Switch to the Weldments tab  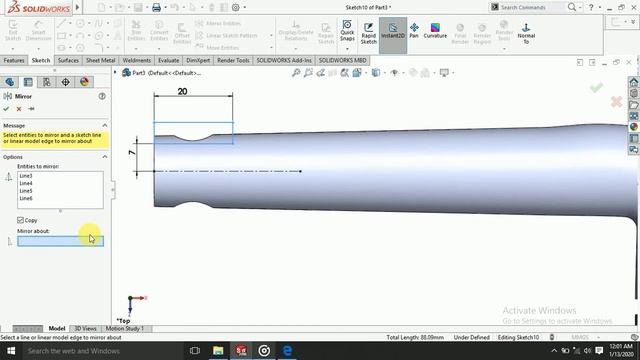coord(137,60)
